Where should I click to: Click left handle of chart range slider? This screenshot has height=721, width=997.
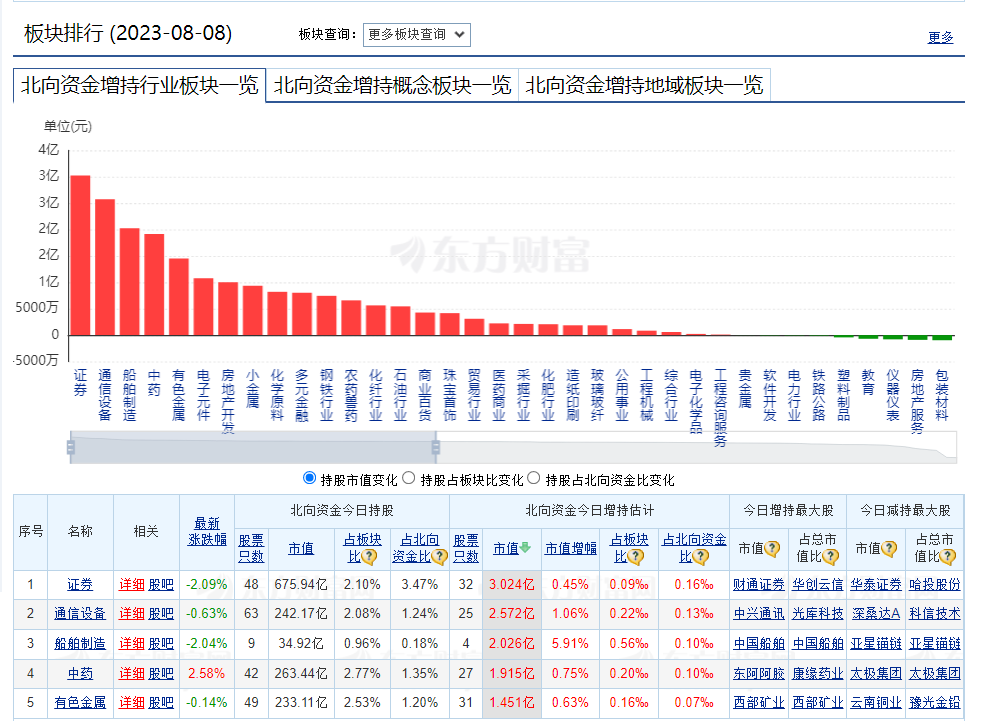click(x=71, y=446)
